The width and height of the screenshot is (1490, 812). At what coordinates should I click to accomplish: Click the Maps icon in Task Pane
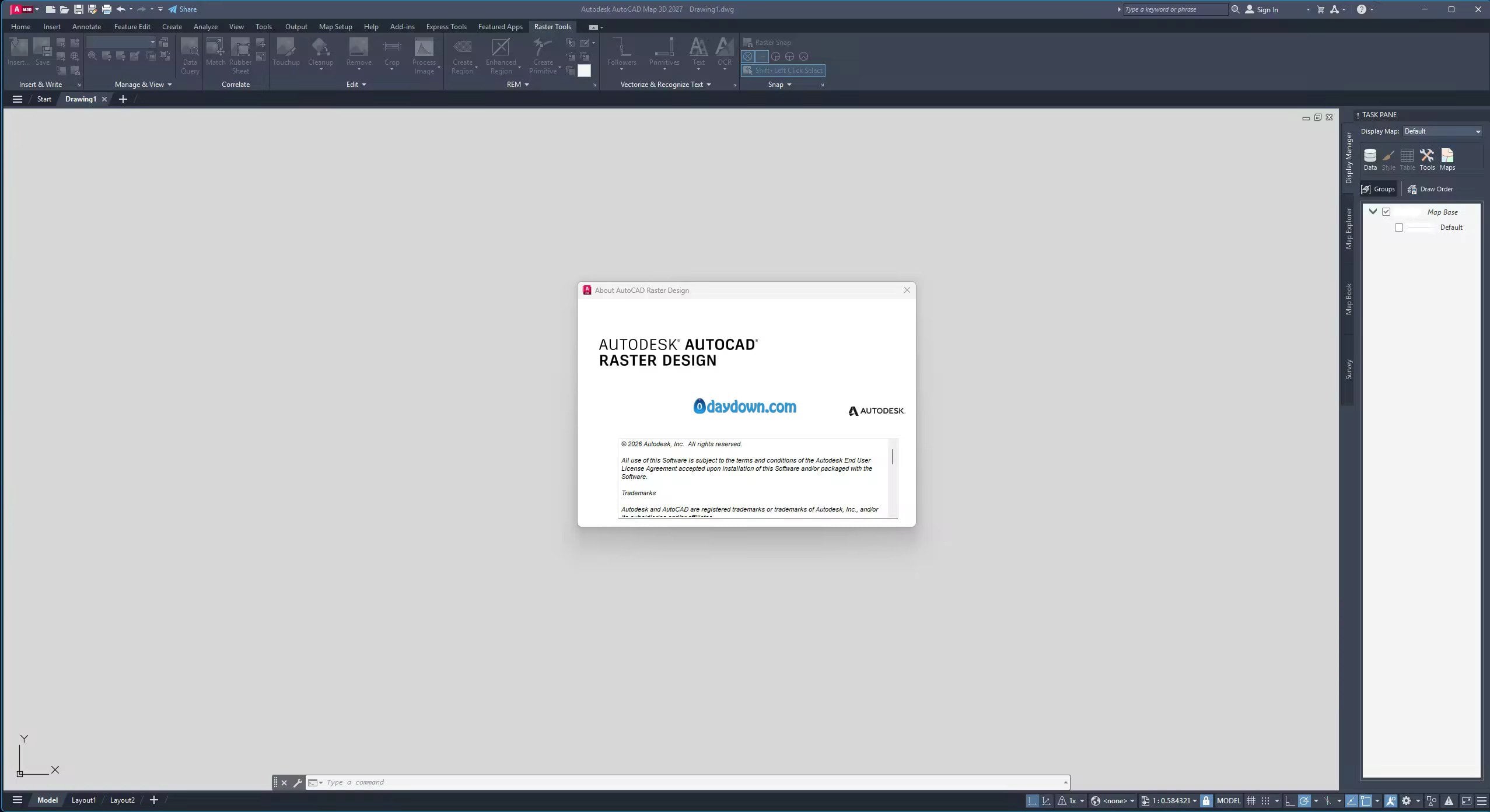pos(1447,159)
